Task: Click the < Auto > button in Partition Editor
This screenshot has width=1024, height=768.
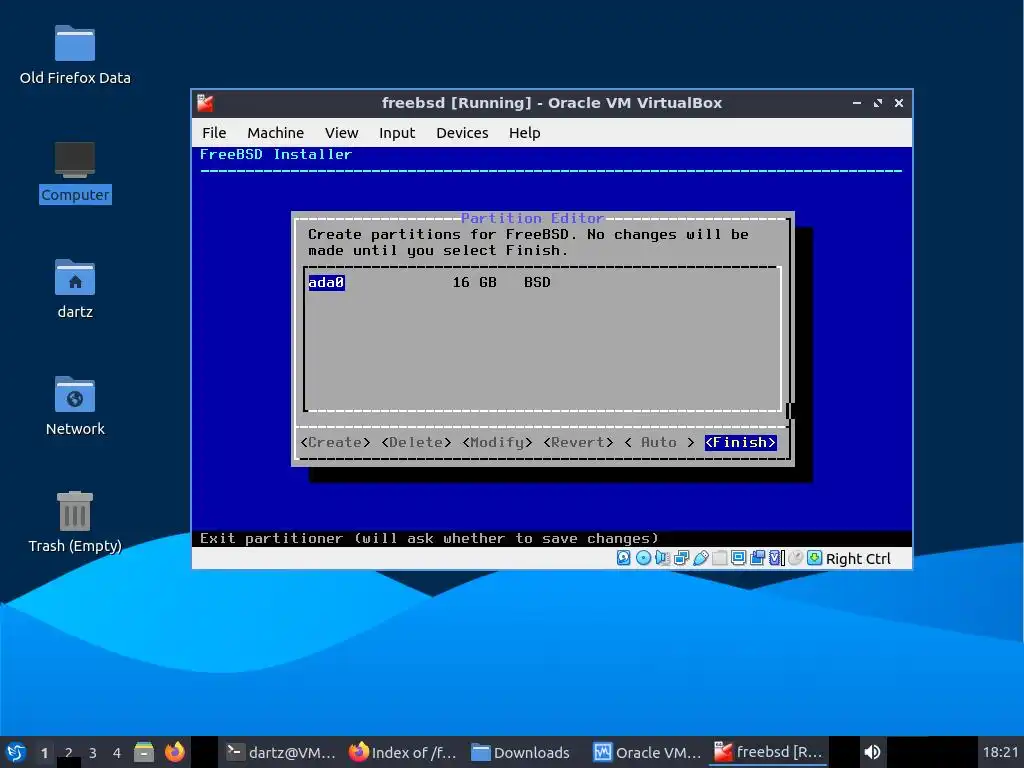Action: 659,442
